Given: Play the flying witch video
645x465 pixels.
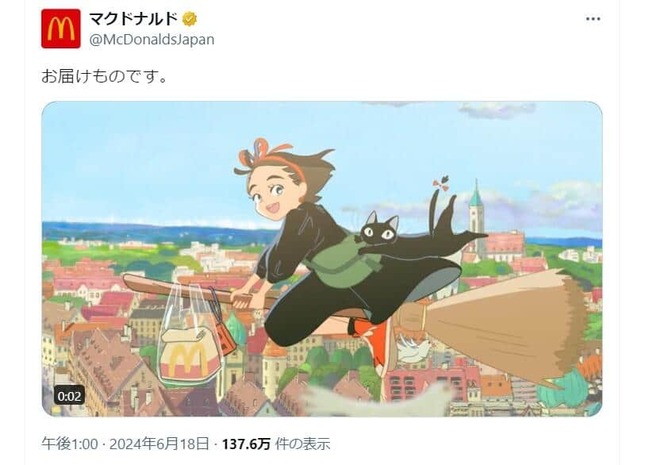Looking at the screenshot, I should coord(322,259).
